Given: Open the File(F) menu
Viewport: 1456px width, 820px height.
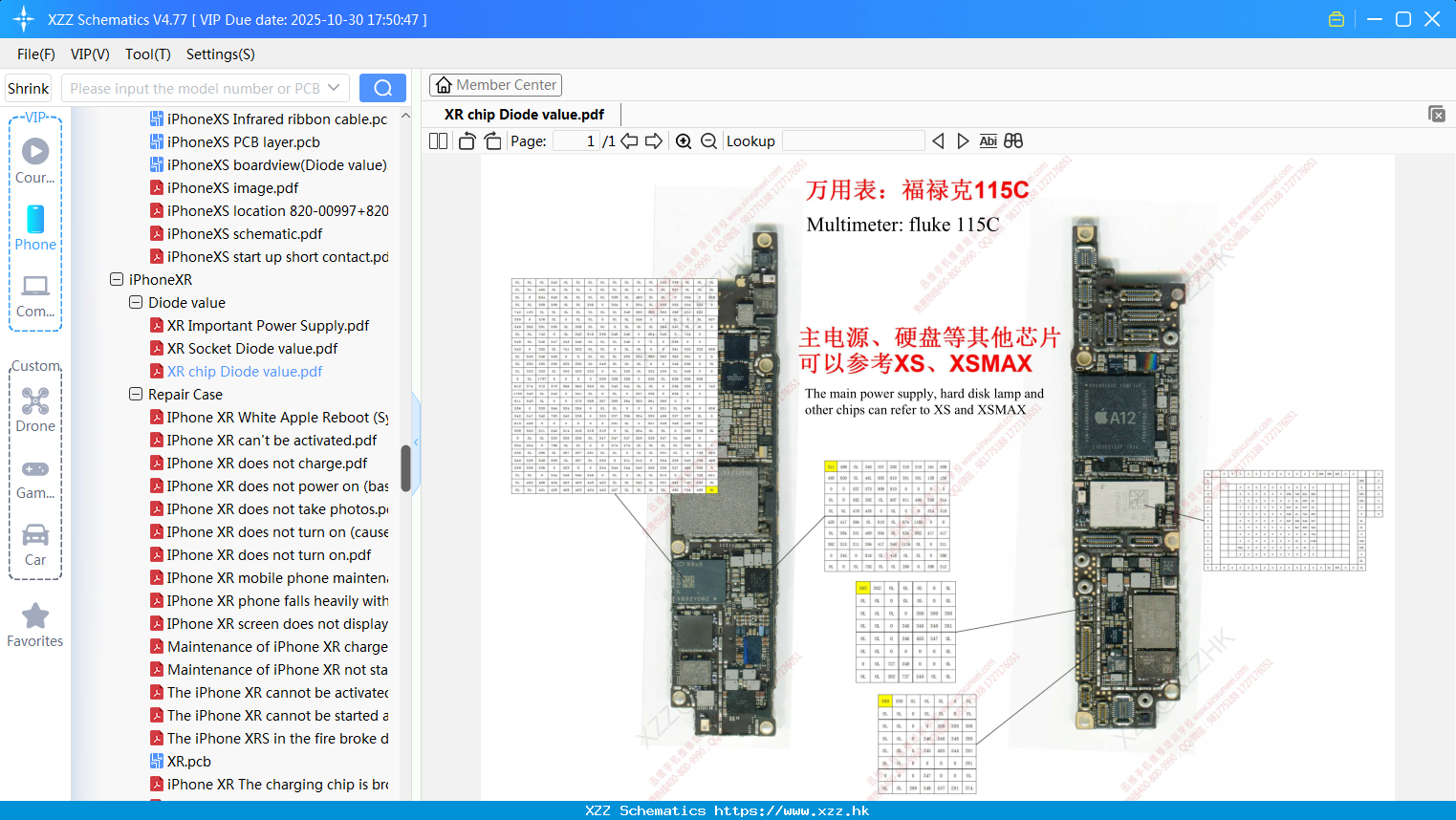Looking at the screenshot, I should coord(36,54).
